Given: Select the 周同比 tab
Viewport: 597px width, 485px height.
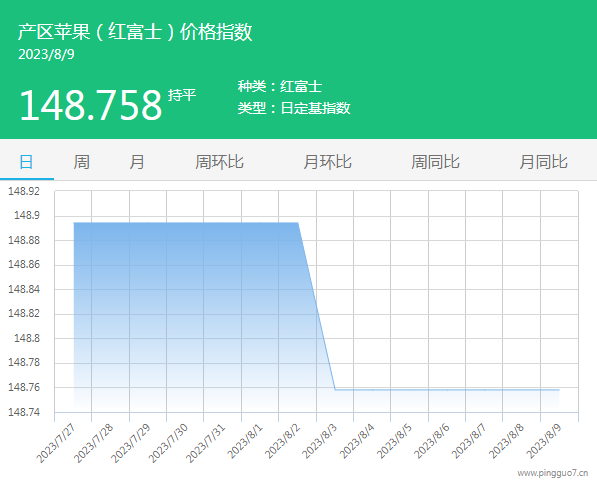Looking at the screenshot, I should pyautogui.click(x=435, y=162).
